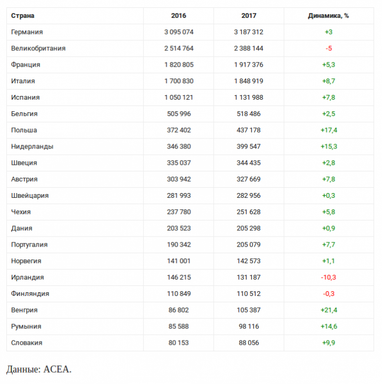Select the Италия row label
This screenshot has height=384, width=382.
click(x=23, y=81)
